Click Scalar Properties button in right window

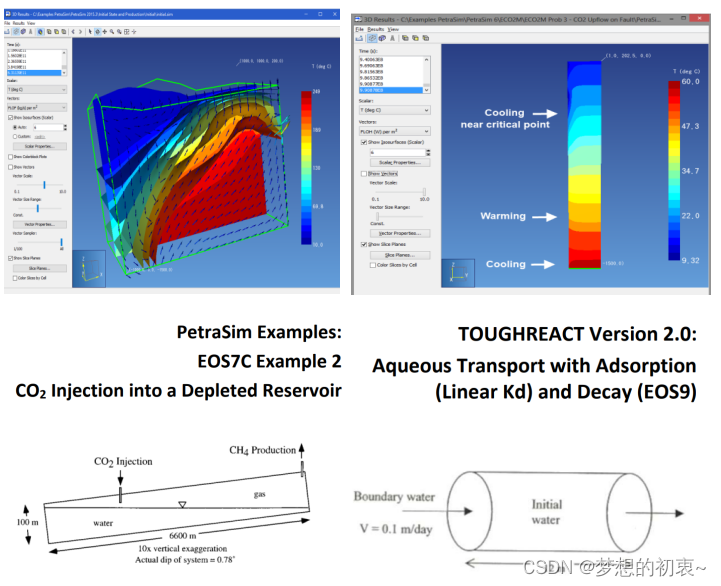coord(400,162)
